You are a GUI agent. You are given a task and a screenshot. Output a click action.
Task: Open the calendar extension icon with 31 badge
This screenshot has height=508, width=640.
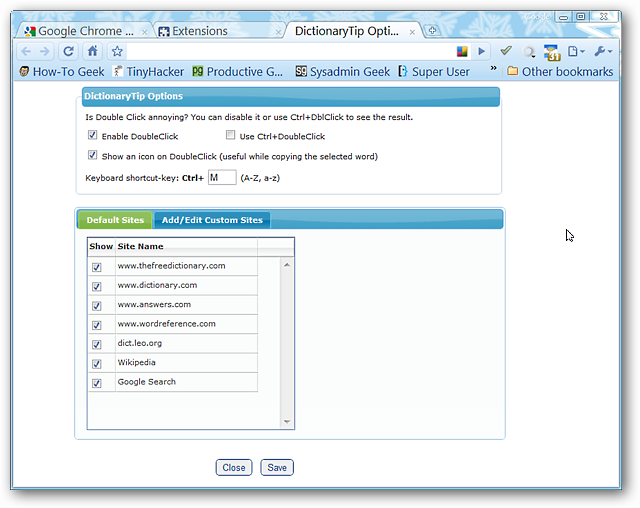pyautogui.click(x=552, y=52)
